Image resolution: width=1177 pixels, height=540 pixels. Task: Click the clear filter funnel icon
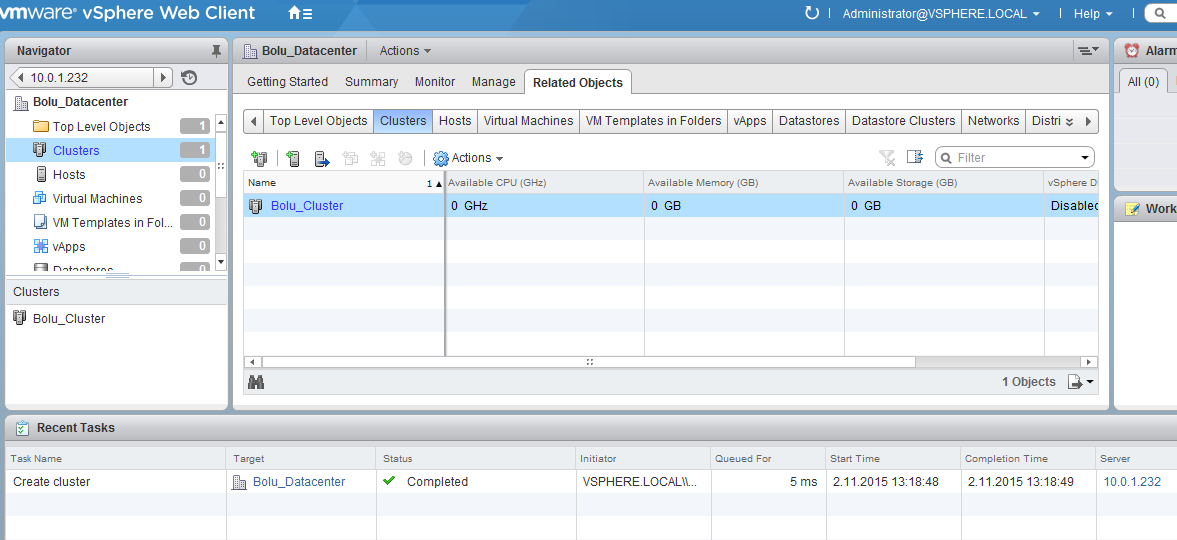[x=887, y=157]
